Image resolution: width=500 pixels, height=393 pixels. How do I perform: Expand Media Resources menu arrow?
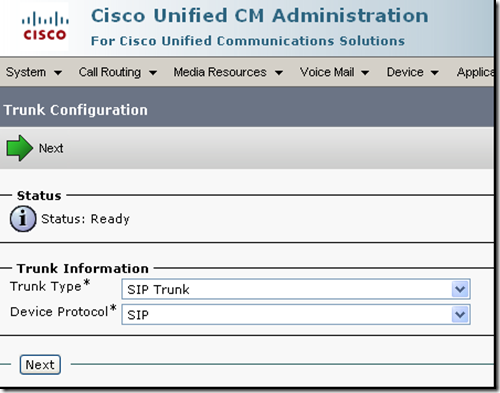pos(279,72)
